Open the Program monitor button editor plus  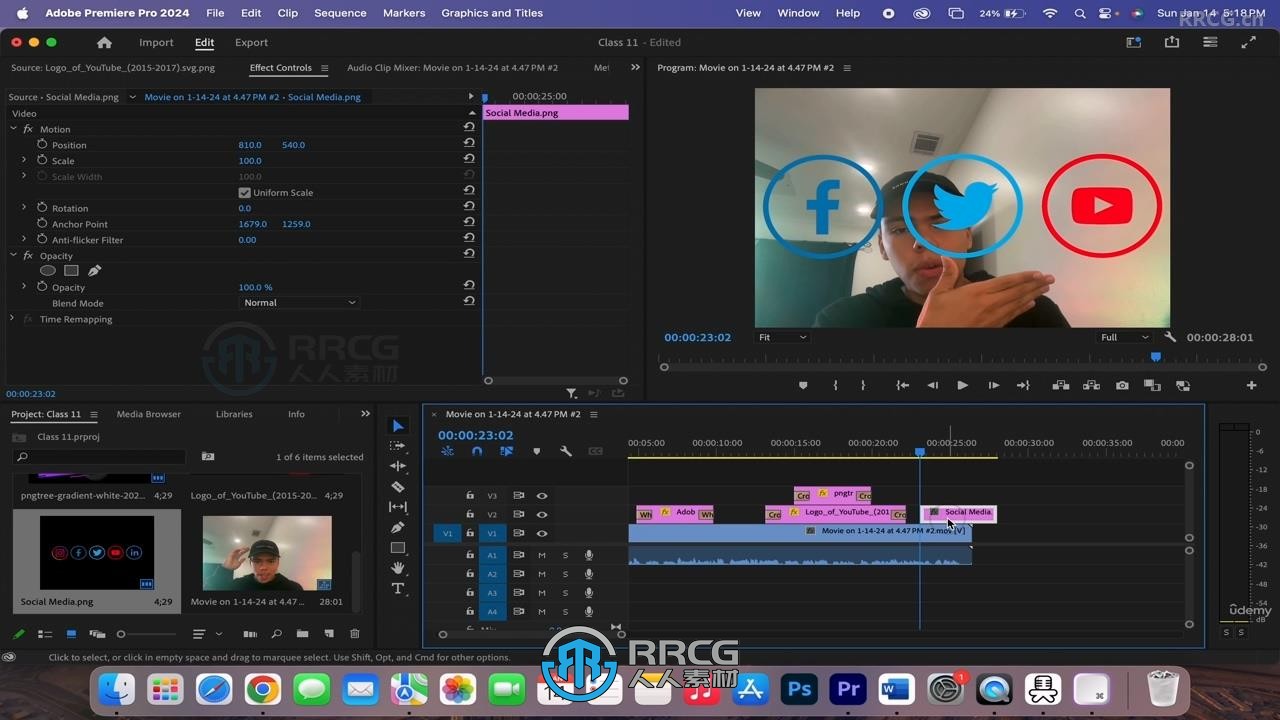pos(1251,385)
